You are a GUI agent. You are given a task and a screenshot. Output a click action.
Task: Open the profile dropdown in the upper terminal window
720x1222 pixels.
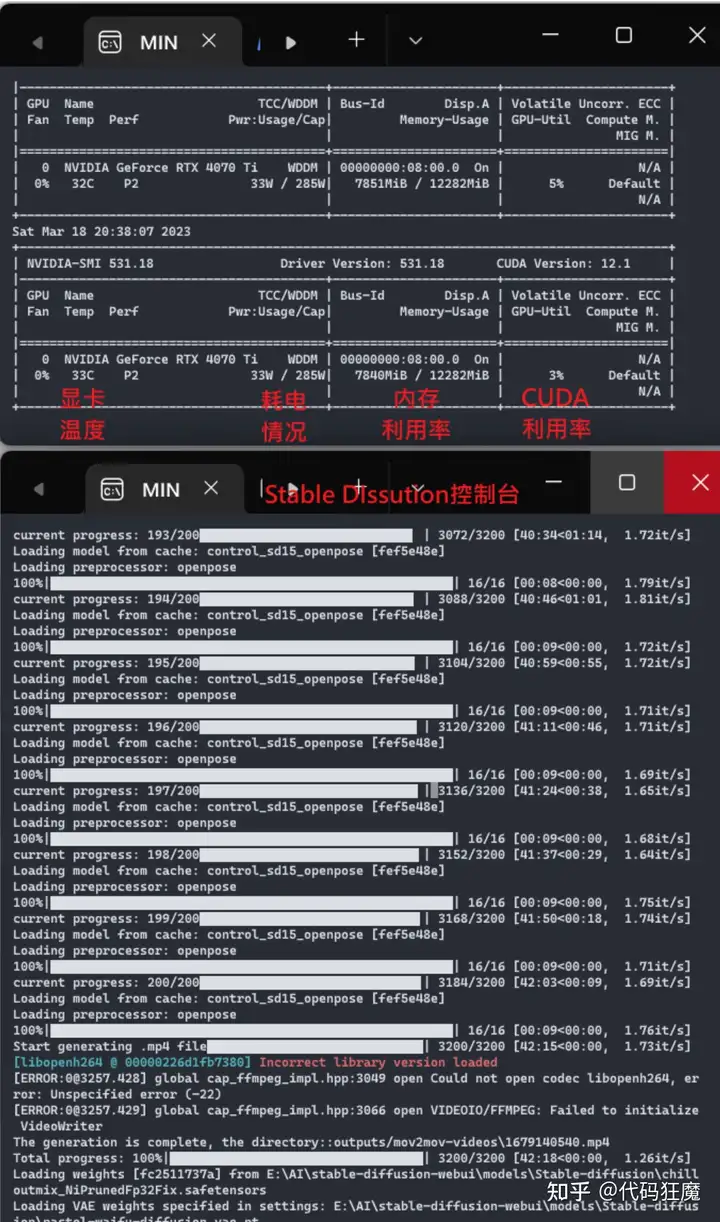(x=416, y=41)
